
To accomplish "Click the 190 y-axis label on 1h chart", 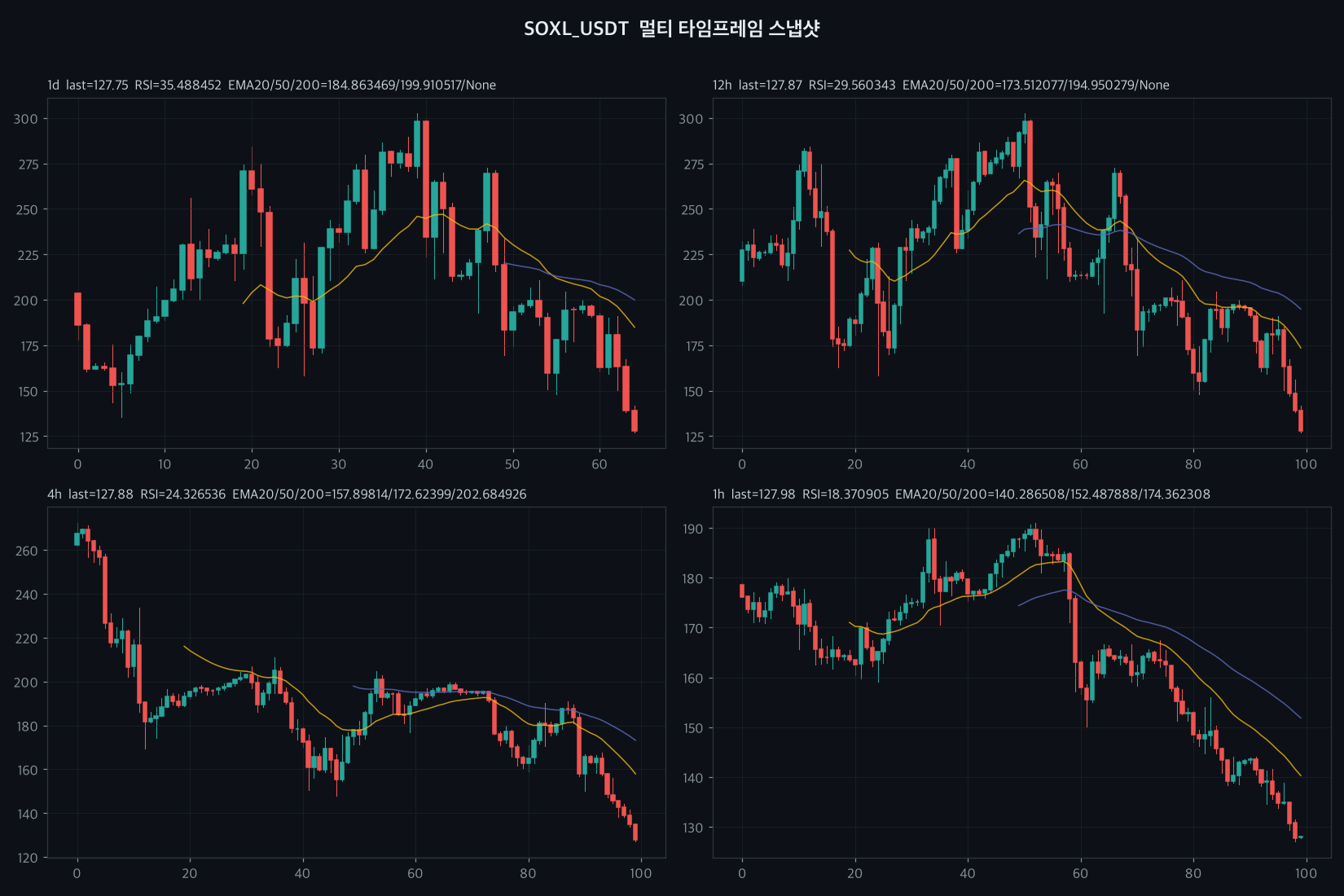I will pos(693,529).
